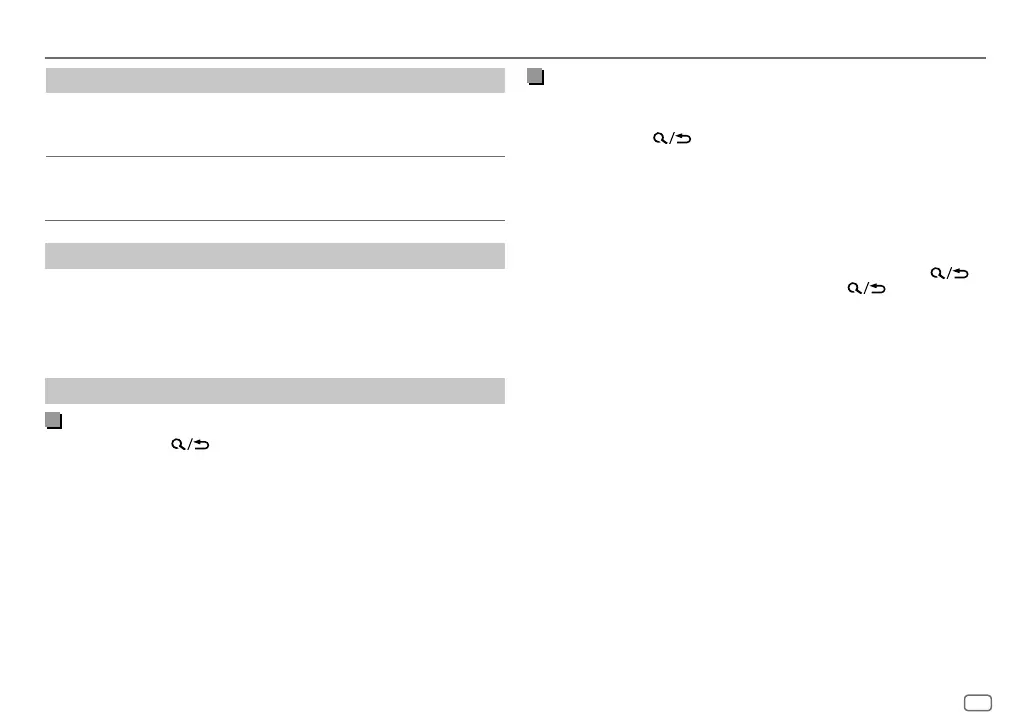Select the topmost gray header bar
The height and width of the screenshot is (726, 1032).
click(x=275, y=80)
